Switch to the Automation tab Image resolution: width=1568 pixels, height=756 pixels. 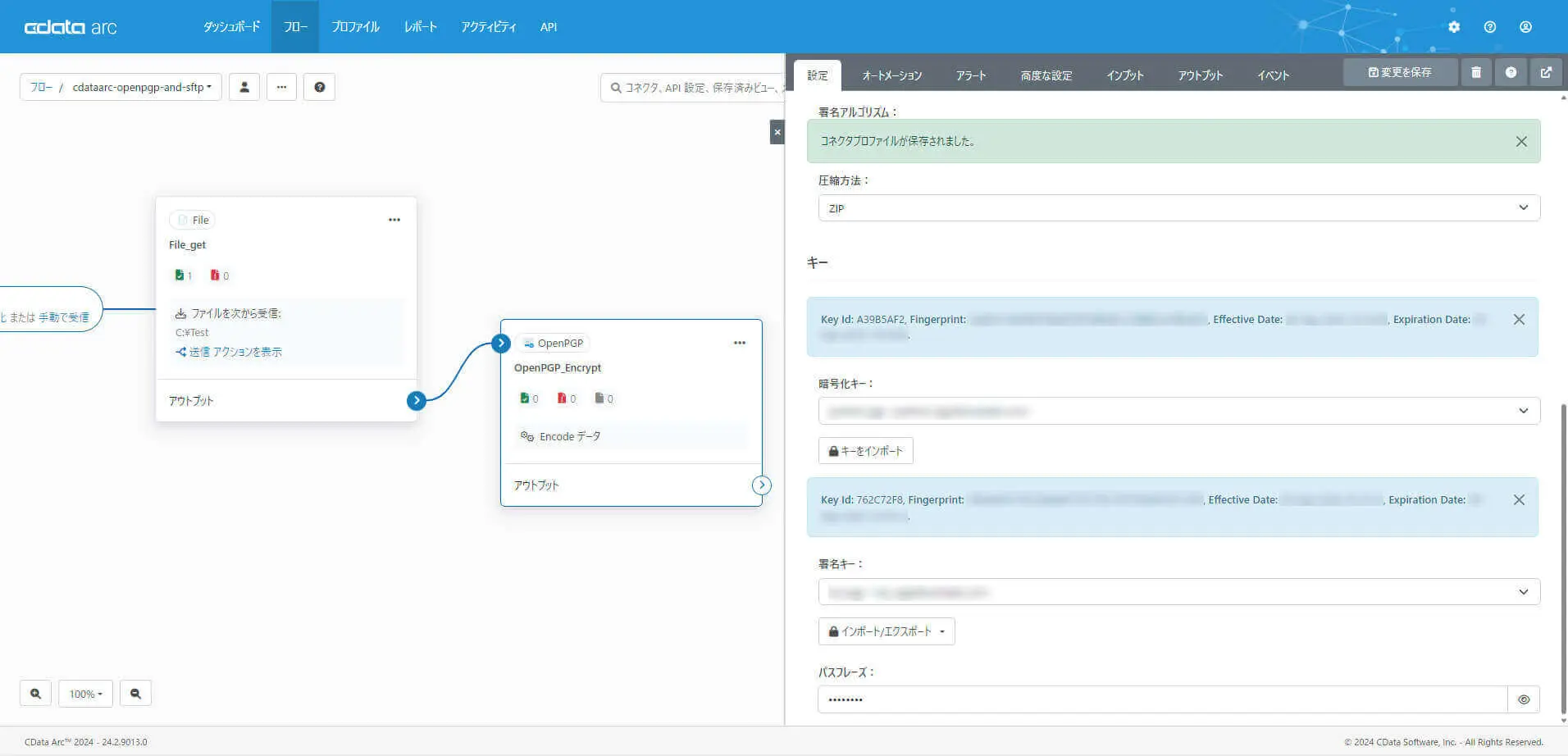coord(892,75)
